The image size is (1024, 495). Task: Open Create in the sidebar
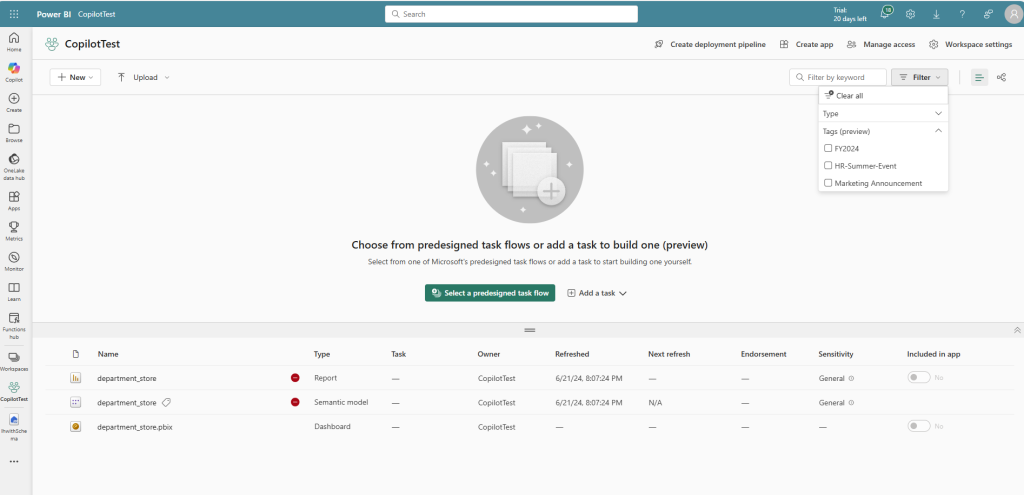pyautogui.click(x=14, y=103)
